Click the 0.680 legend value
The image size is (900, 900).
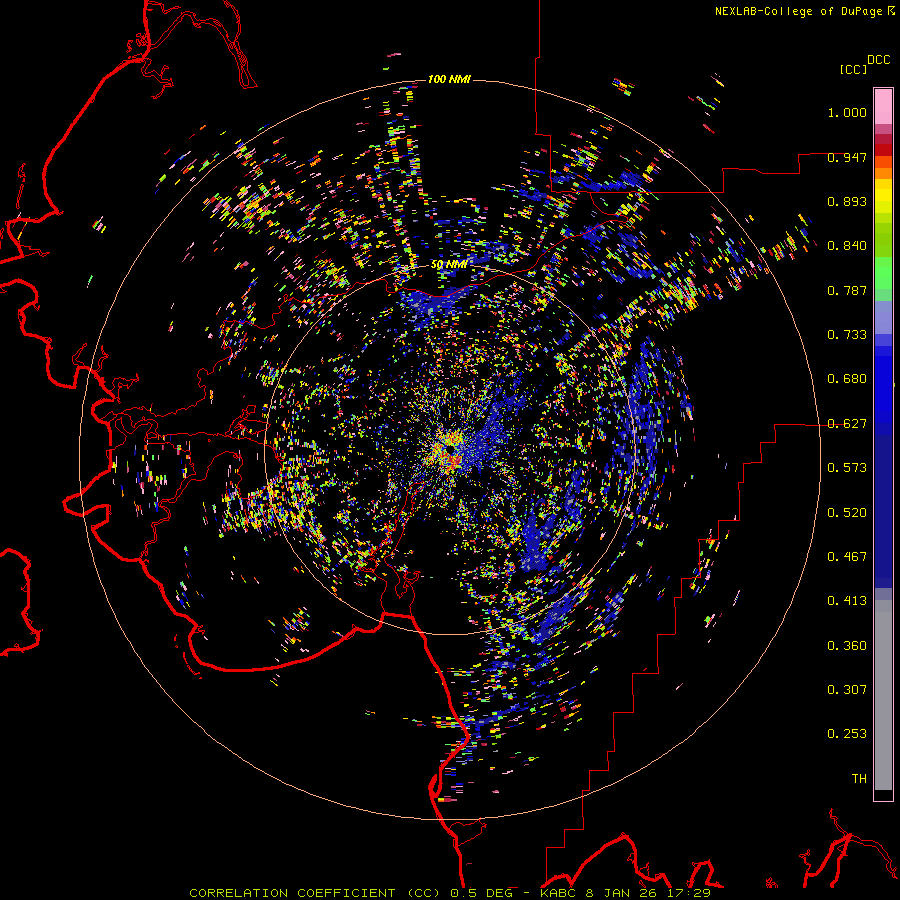(847, 379)
